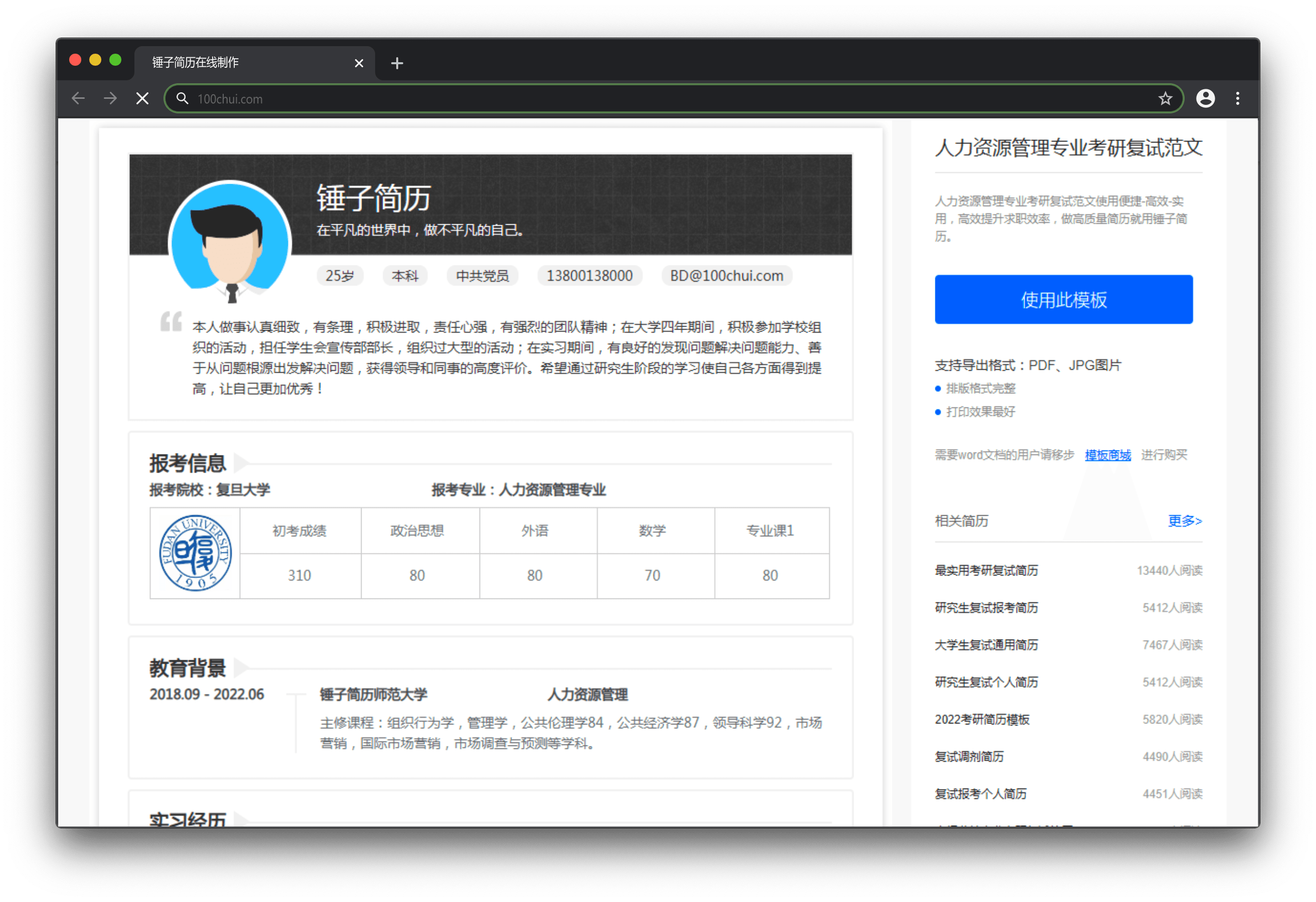Click the 310 score cell
This screenshot has height=902, width=1316.
point(299,575)
